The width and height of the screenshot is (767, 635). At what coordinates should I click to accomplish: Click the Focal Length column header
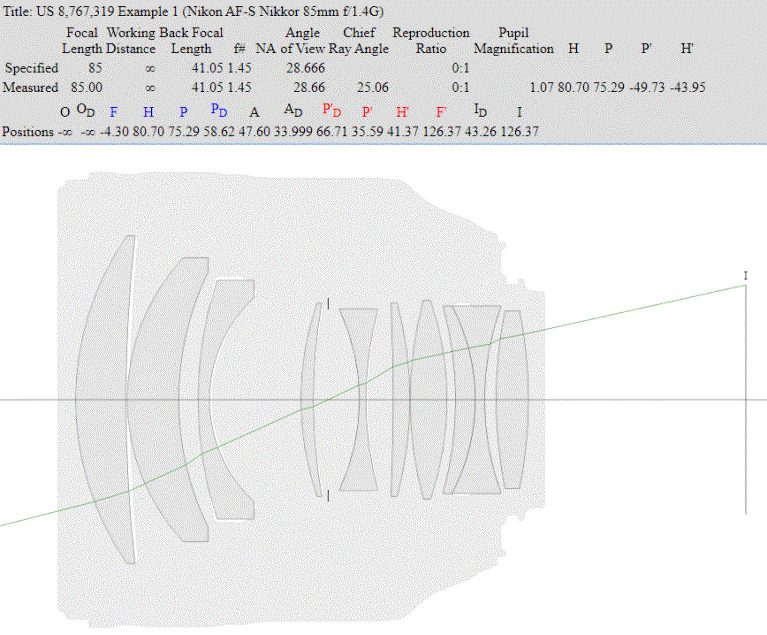tap(82, 41)
